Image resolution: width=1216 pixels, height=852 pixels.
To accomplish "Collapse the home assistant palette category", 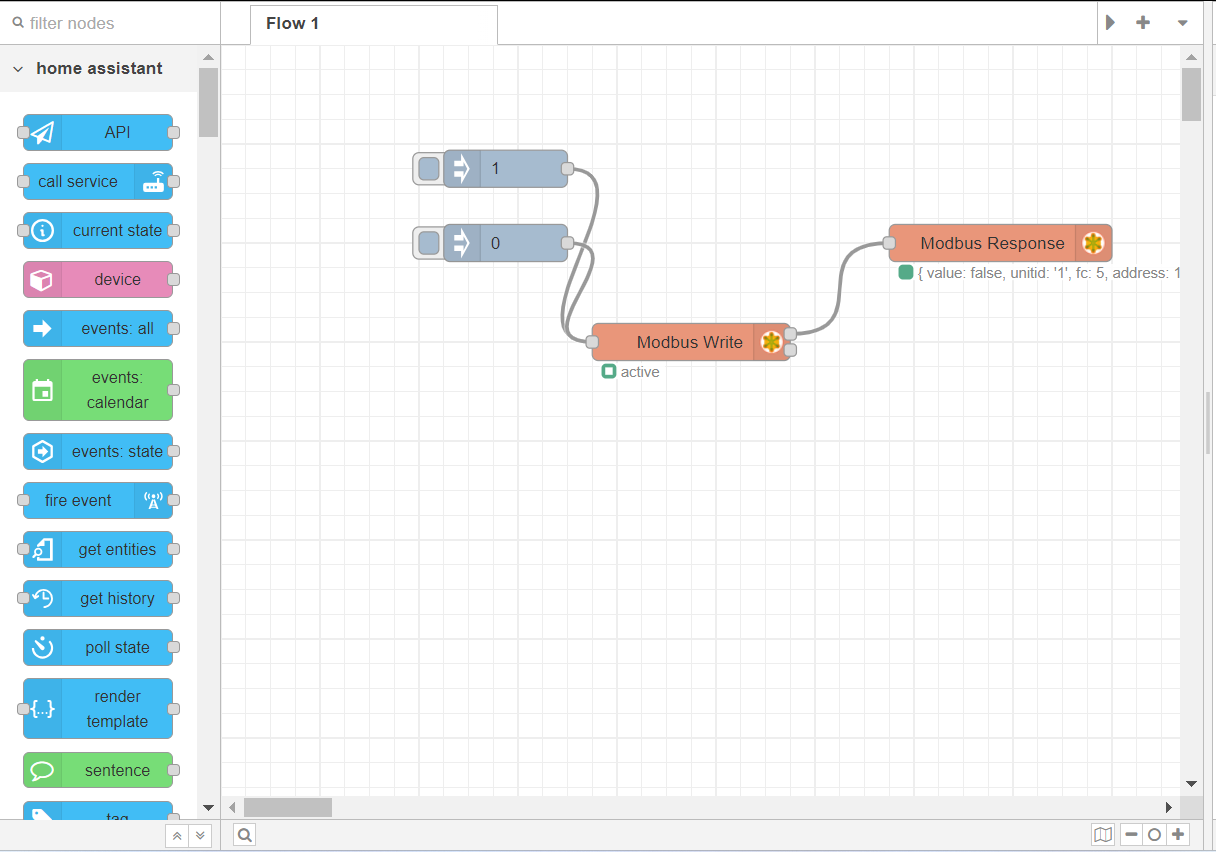I will [x=18, y=69].
